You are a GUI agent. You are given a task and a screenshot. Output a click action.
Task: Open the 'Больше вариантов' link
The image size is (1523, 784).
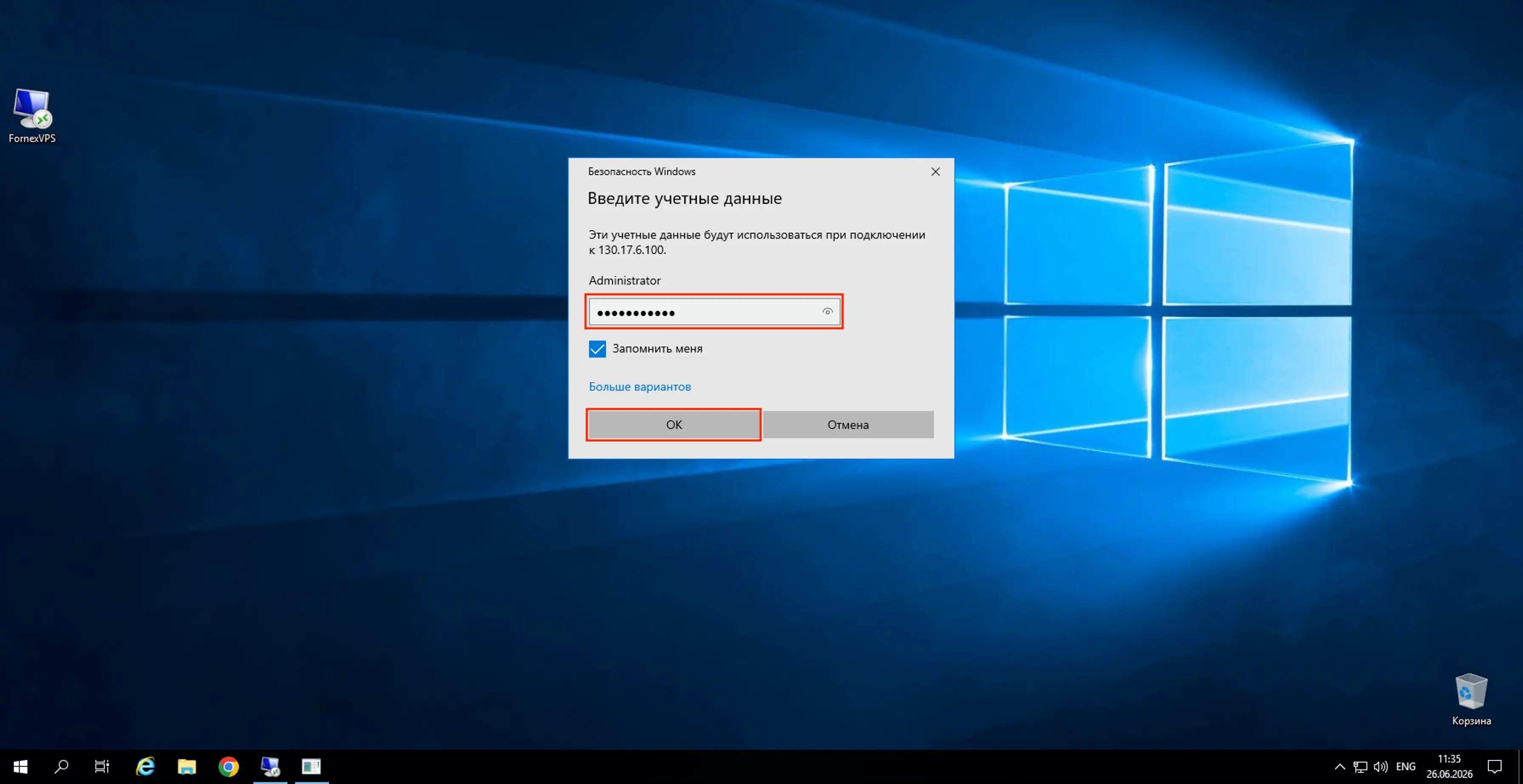click(640, 386)
